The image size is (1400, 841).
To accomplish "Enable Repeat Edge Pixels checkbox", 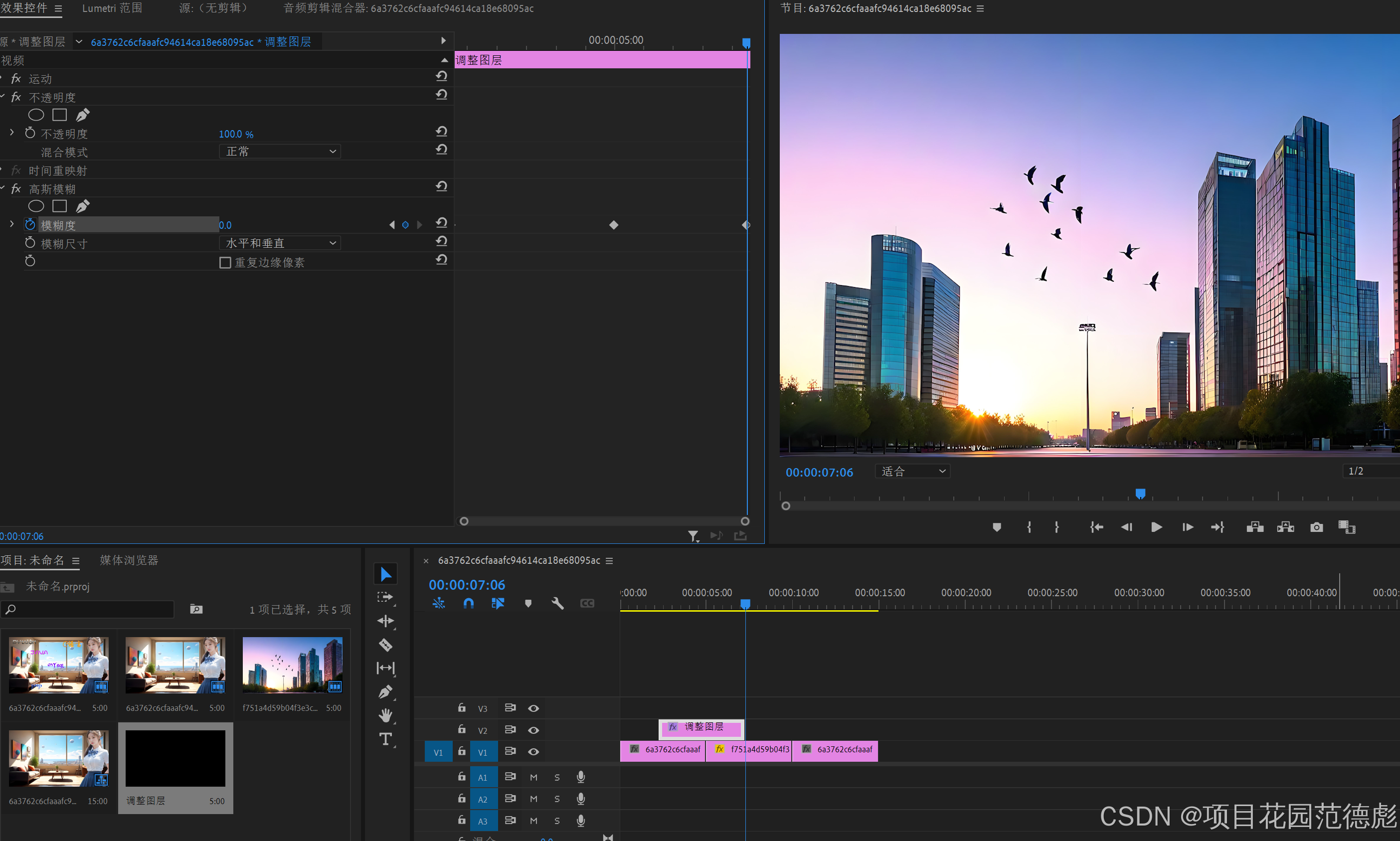I will (225, 262).
